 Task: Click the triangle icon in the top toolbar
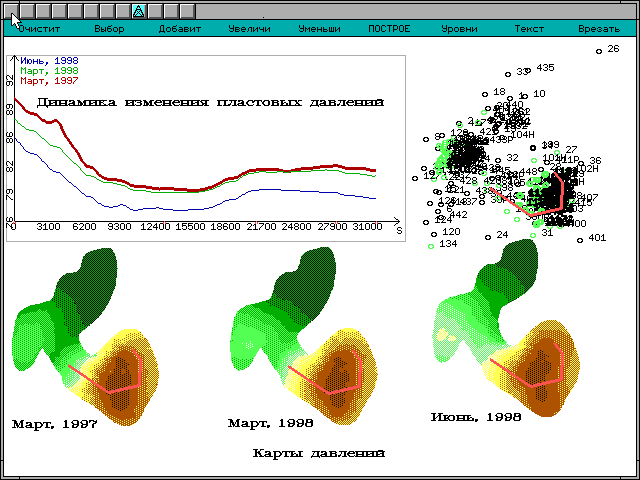point(138,11)
